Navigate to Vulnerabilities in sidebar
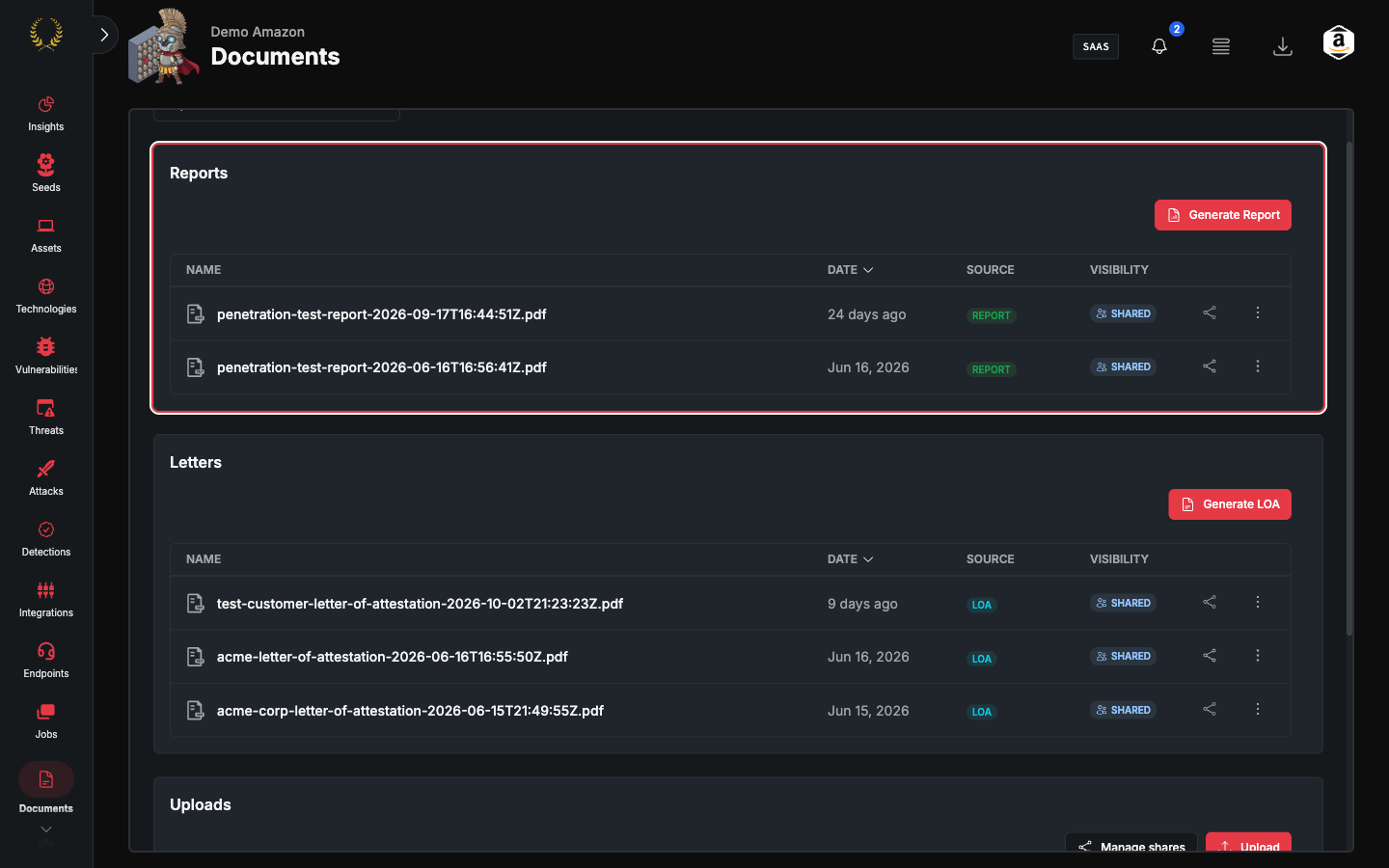 click(x=46, y=357)
